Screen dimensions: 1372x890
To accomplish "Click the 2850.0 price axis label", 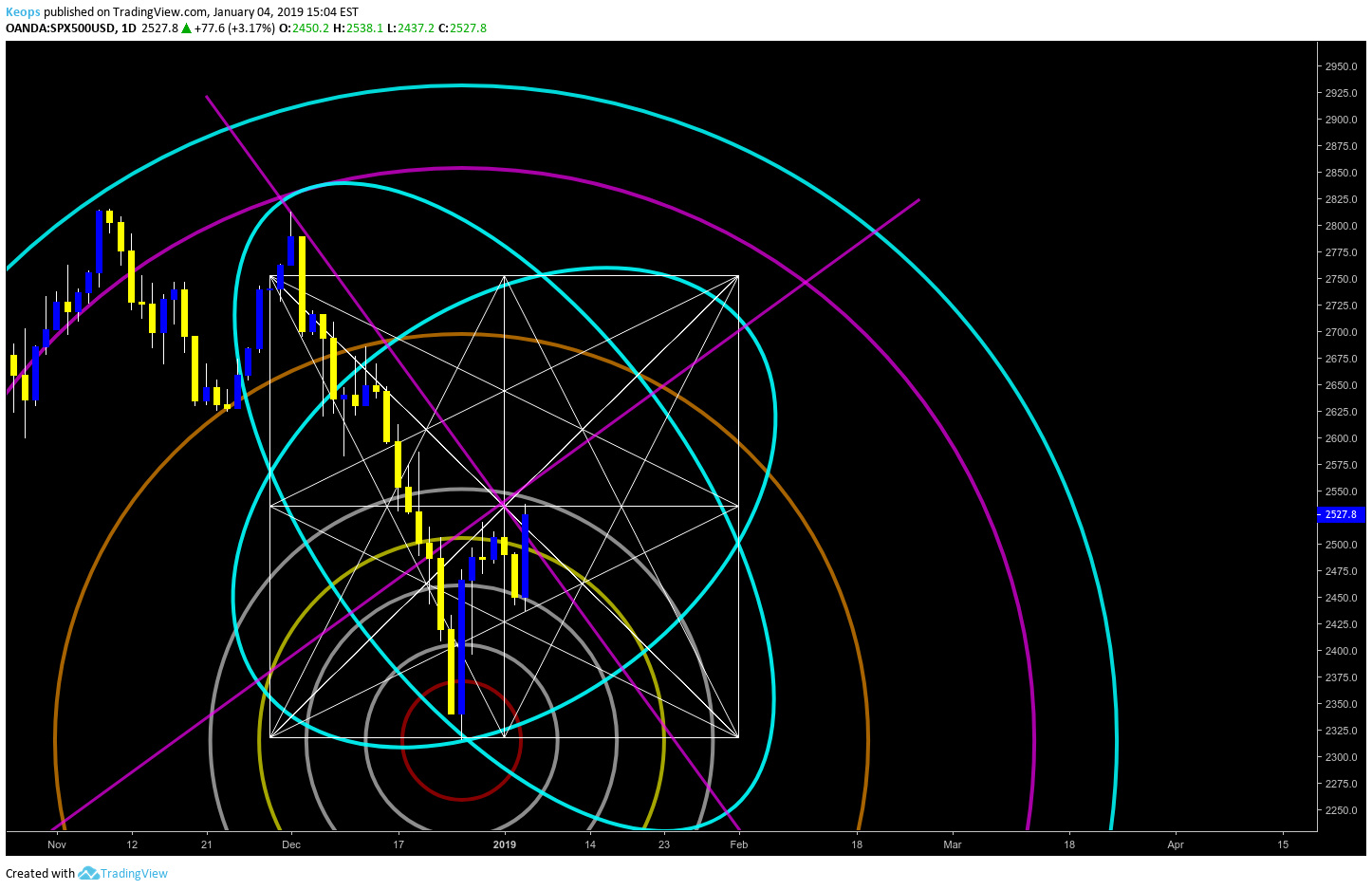I will 1341,173.
